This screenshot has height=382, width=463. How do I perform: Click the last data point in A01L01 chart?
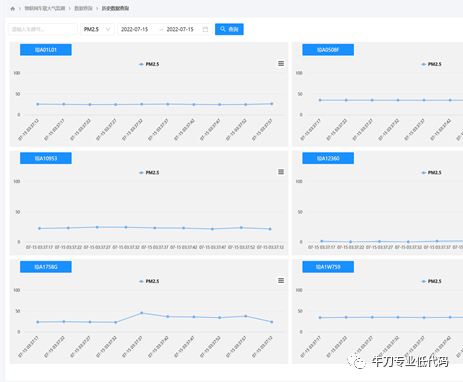point(272,104)
